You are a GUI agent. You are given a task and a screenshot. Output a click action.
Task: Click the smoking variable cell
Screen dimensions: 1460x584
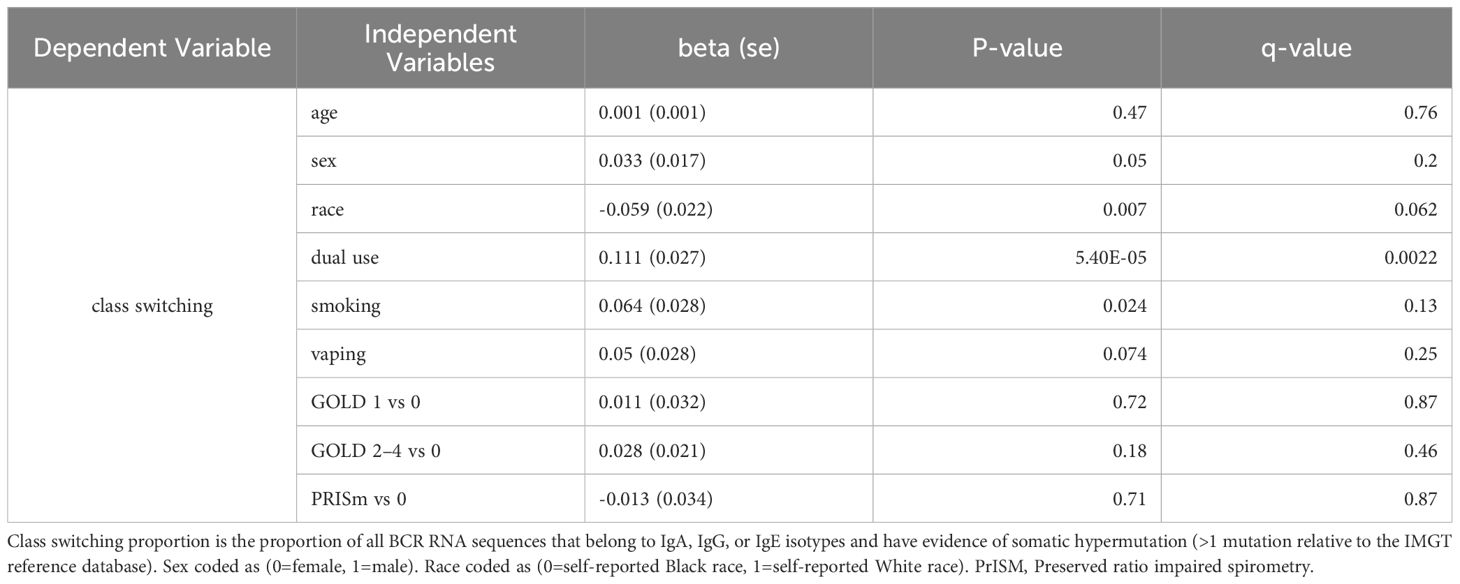click(x=441, y=305)
